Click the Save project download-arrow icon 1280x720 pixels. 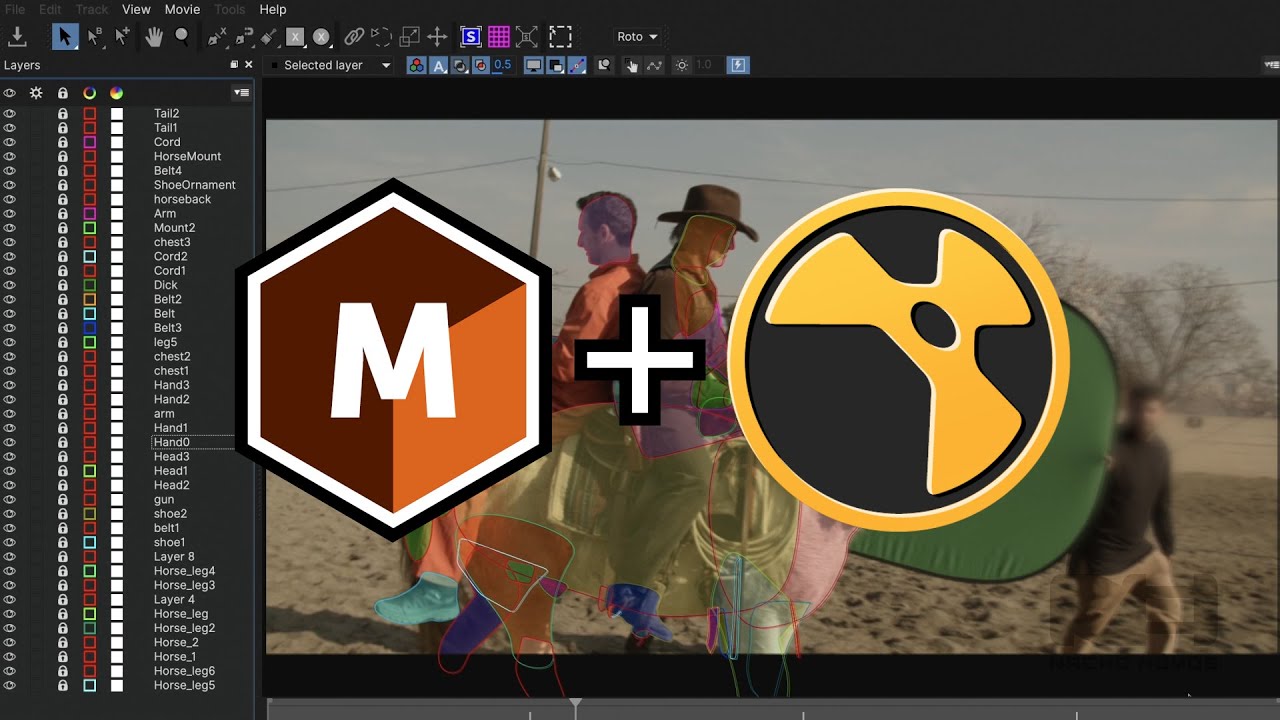click(16, 37)
